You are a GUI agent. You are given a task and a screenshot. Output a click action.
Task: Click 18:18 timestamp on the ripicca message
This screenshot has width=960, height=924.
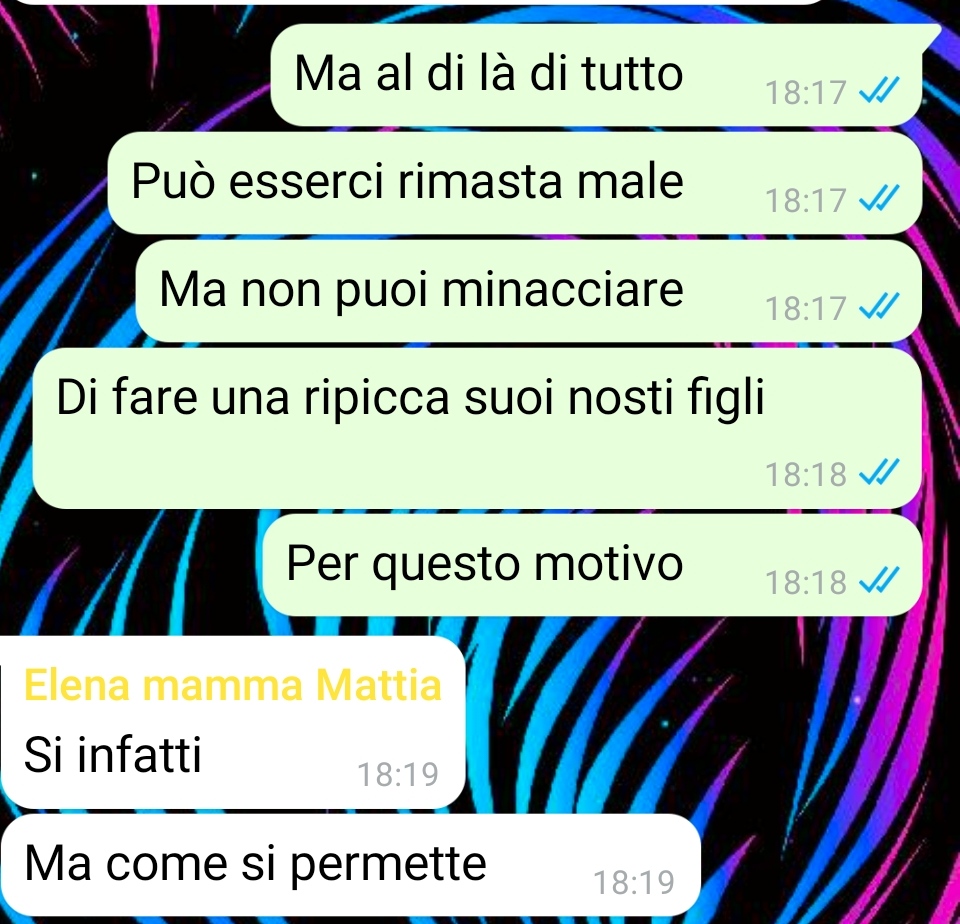point(806,474)
